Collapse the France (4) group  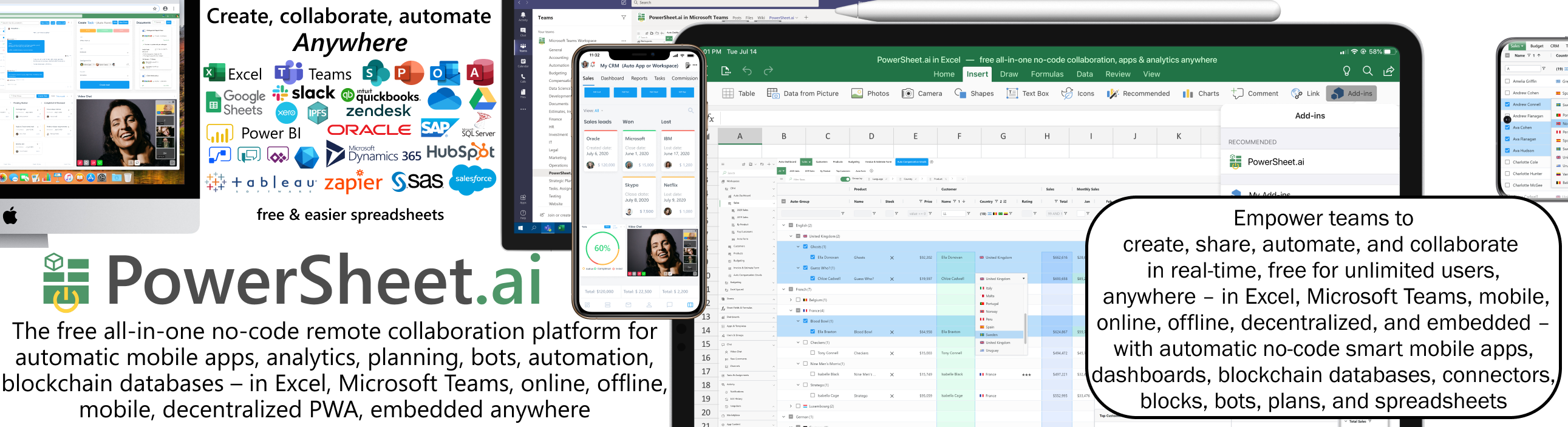(x=791, y=310)
